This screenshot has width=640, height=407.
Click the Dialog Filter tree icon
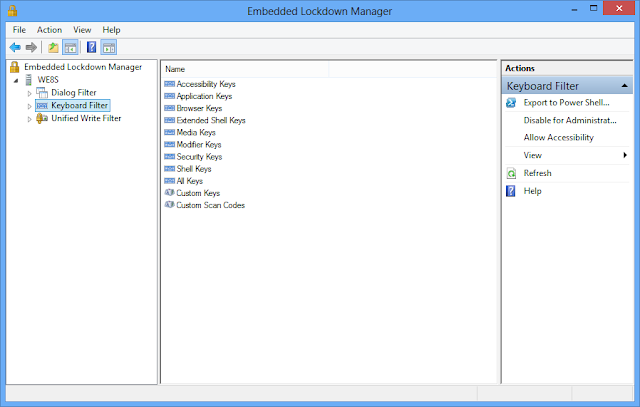point(42,93)
